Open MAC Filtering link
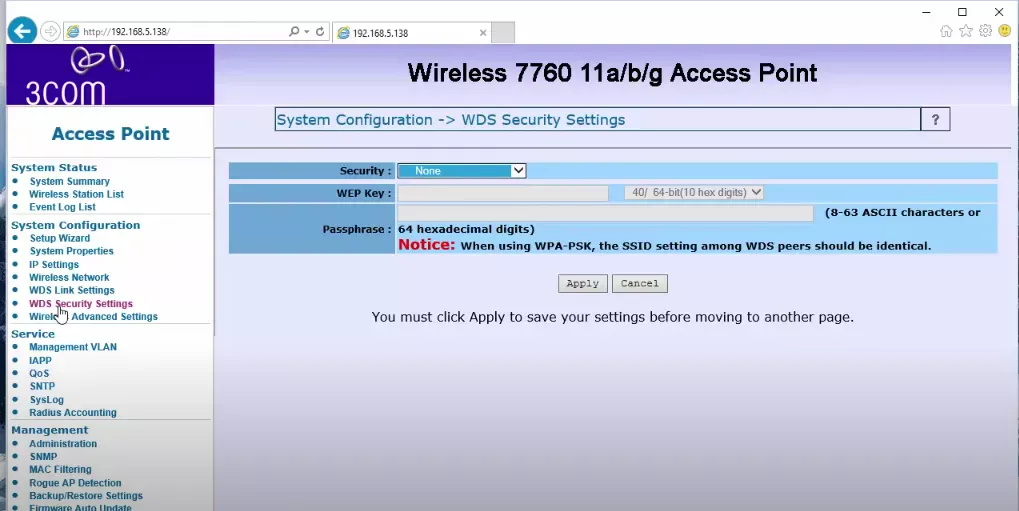The image size is (1019, 511). click(x=60, y=469)
